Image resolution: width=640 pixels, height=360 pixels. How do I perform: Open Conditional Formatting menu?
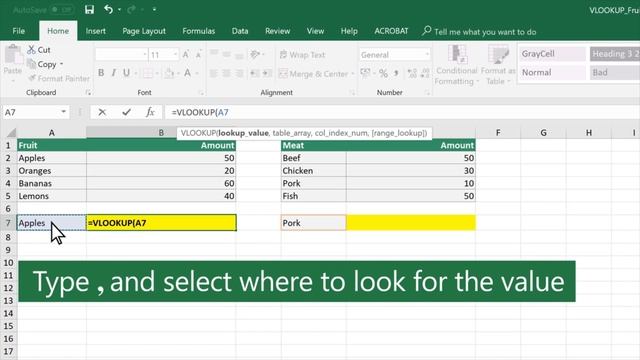[x=456, y=65]
